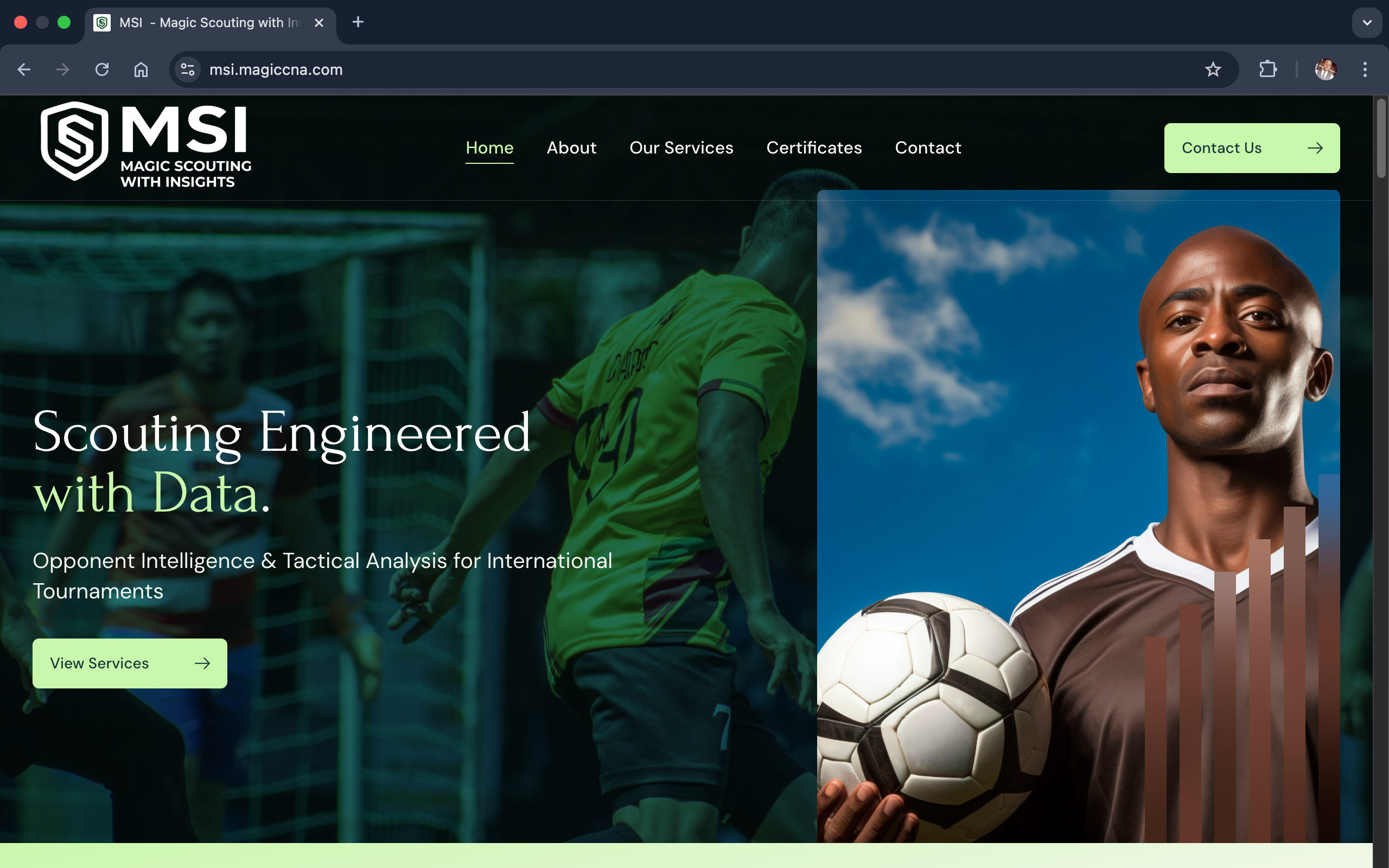
Task: Go to Certificates page
Action: pyautogui.click(x=813, y=148)
